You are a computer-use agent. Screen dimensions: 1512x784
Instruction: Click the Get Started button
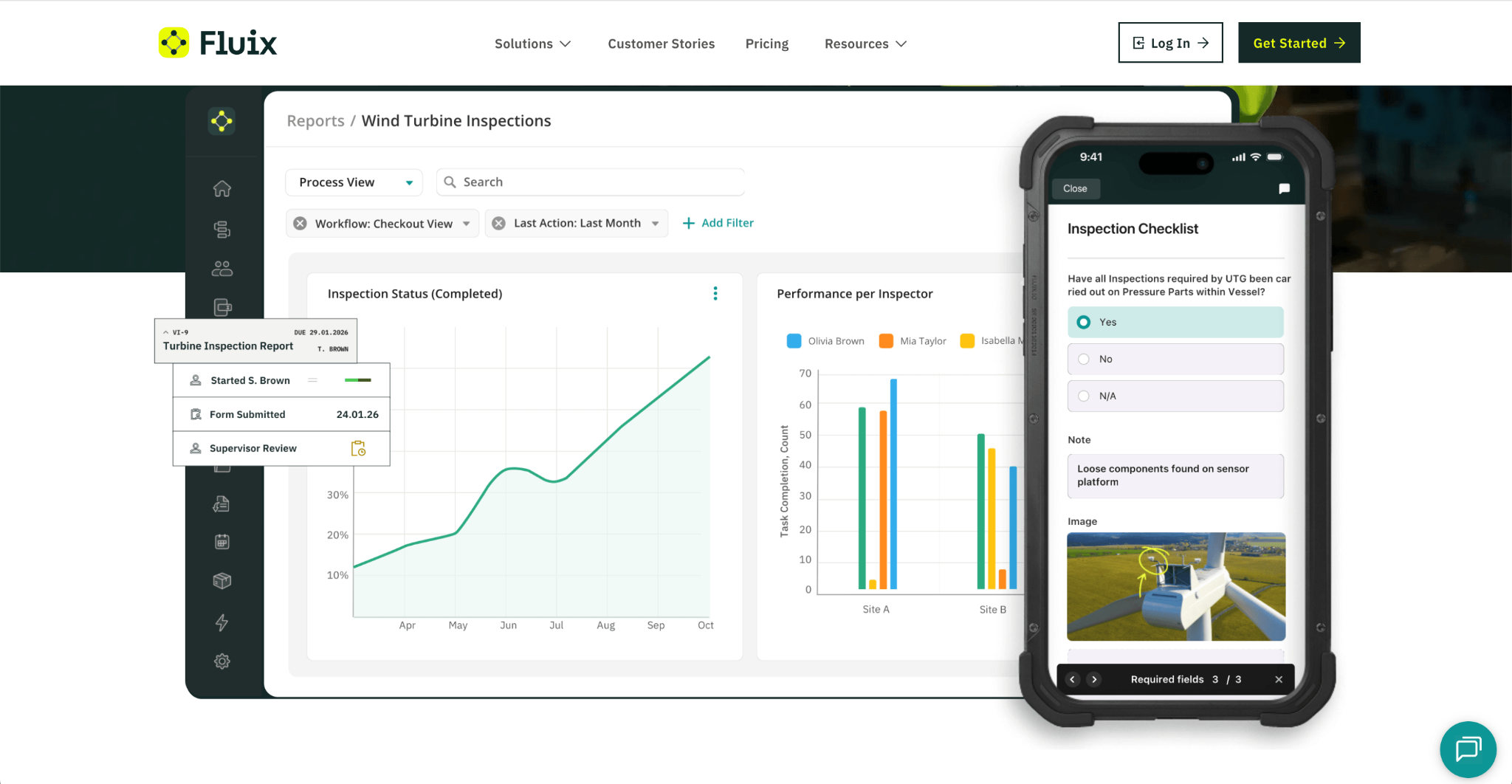[1299, 43]
